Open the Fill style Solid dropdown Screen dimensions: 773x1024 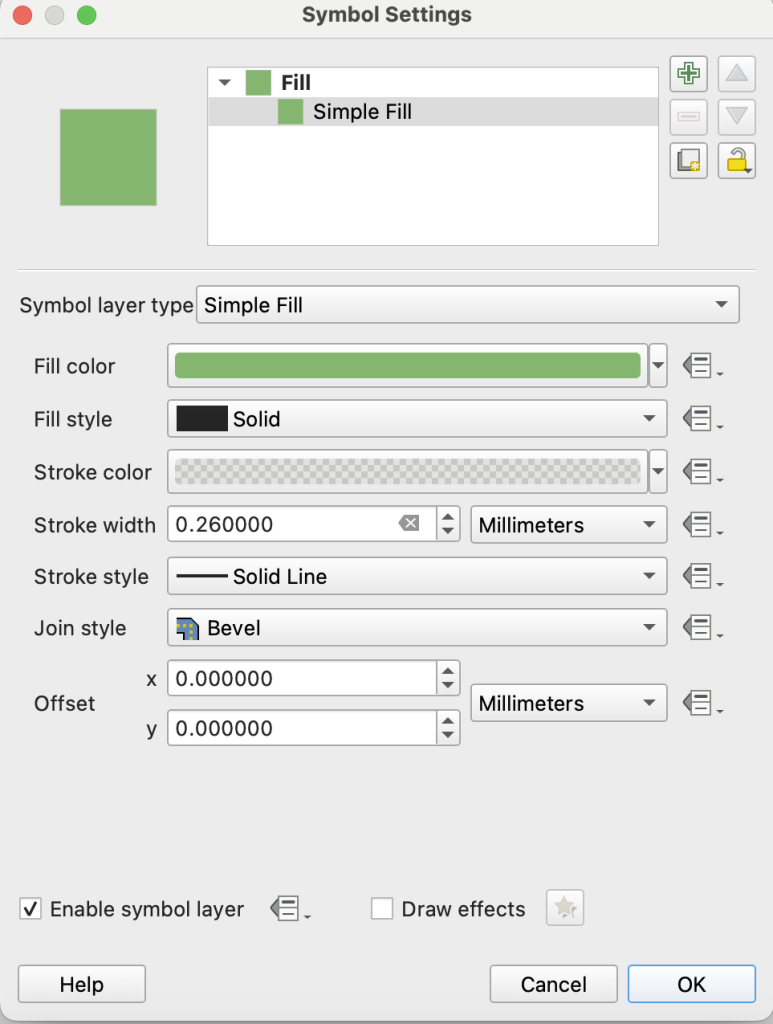[417, 420]
